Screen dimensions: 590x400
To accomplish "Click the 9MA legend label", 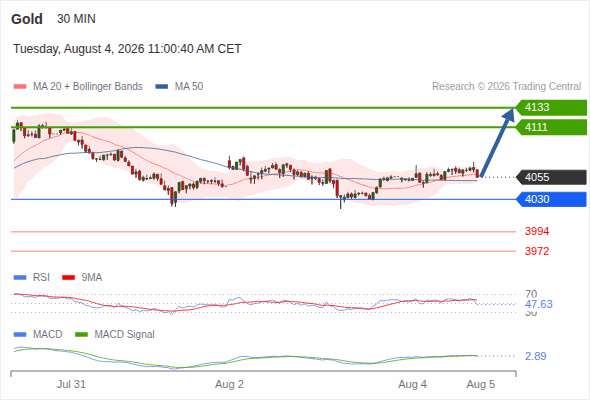I will (92, 277).
